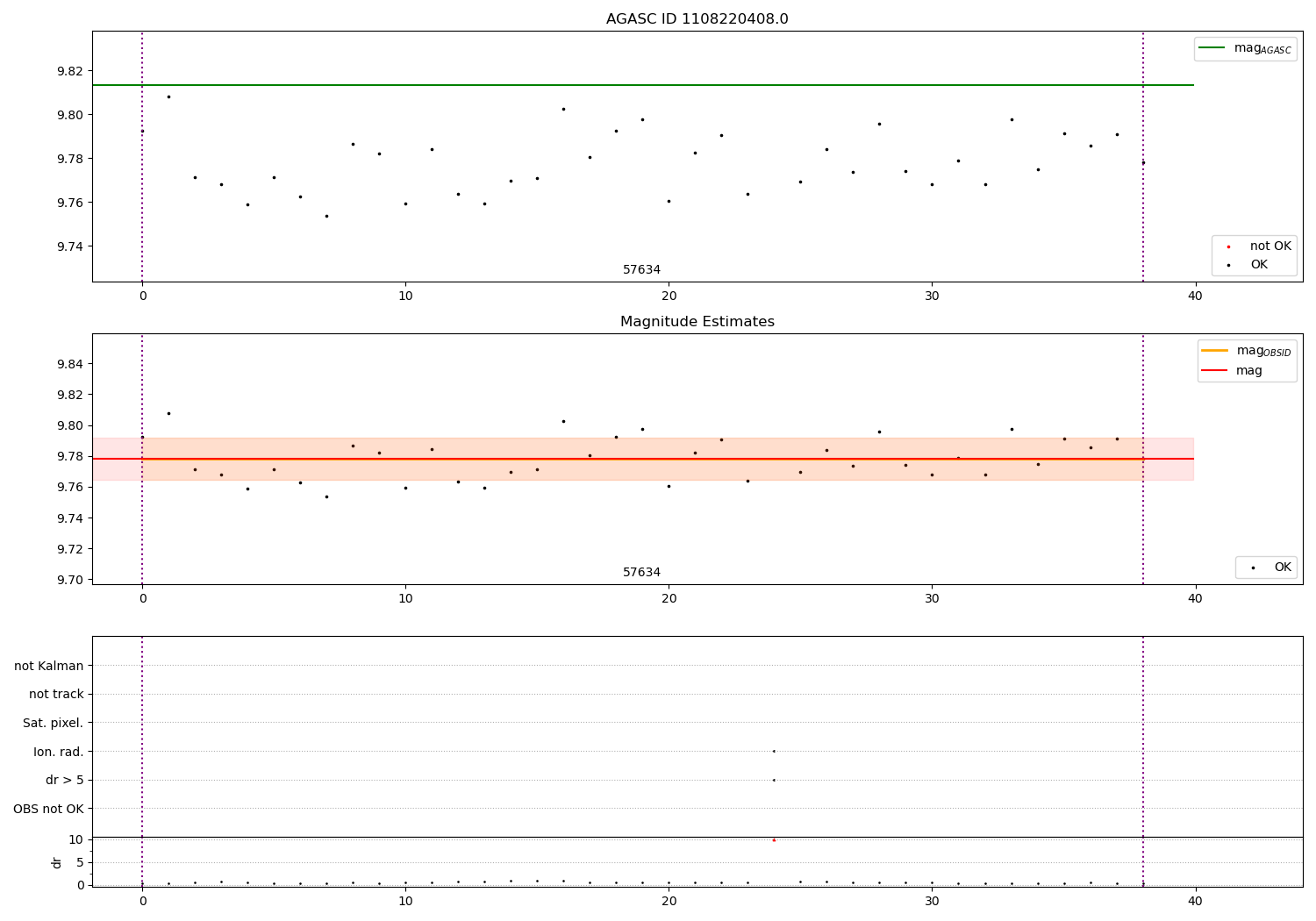Image resolution: width=1316 pixels, height=921 pixels.
Task: Select the orange mag OBSID legend entry
Action: click(1247, 351)
